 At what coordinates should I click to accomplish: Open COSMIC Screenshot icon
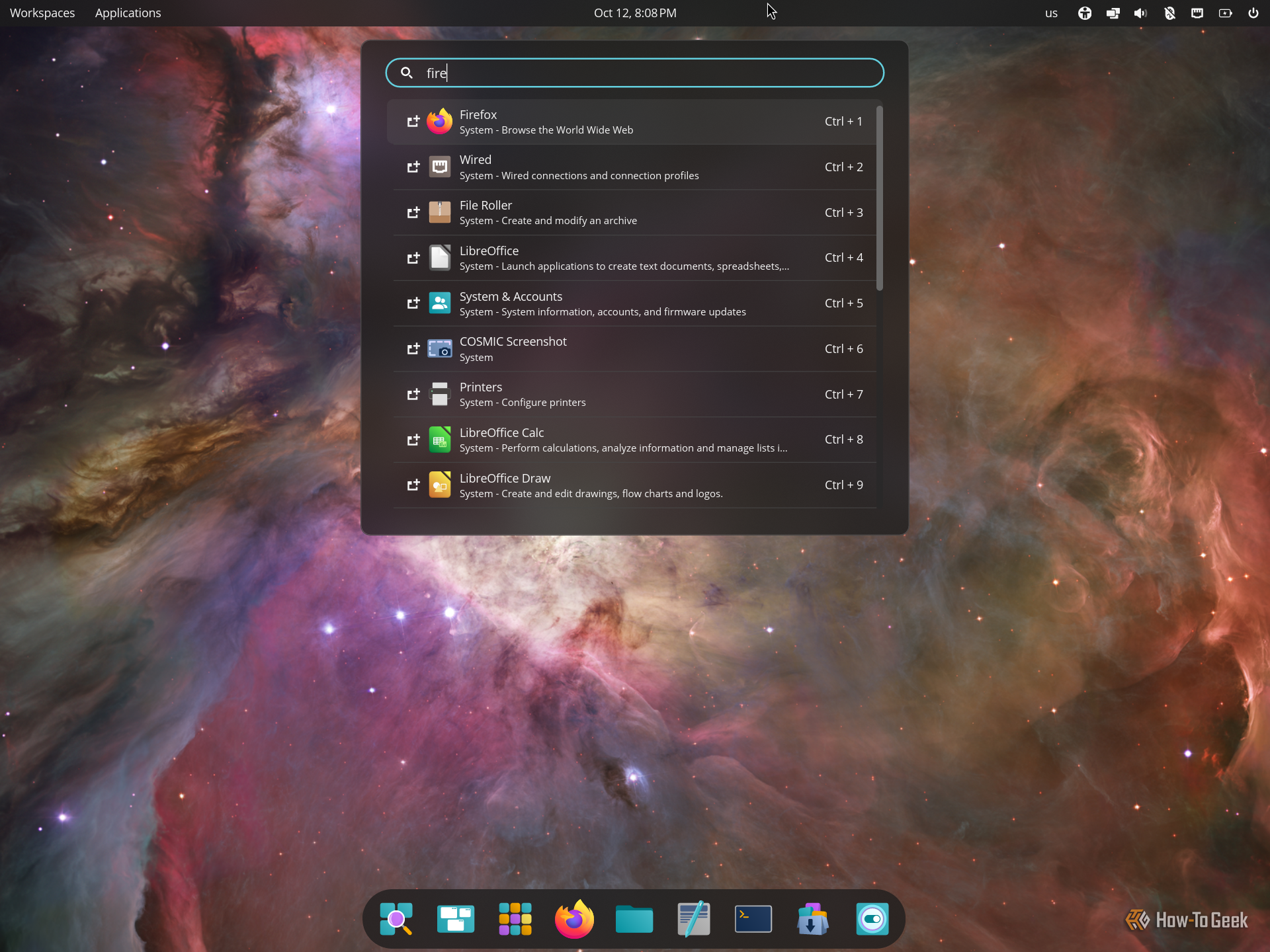click(440, 348)
